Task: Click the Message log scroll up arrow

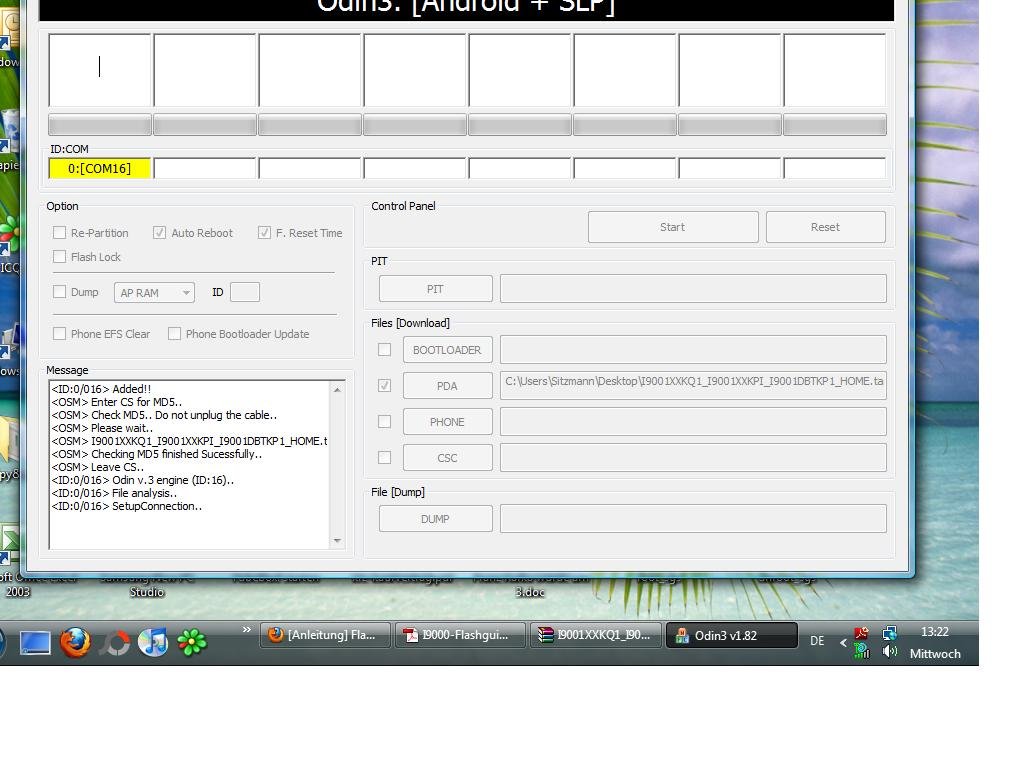Action: (x=337, y=390)
